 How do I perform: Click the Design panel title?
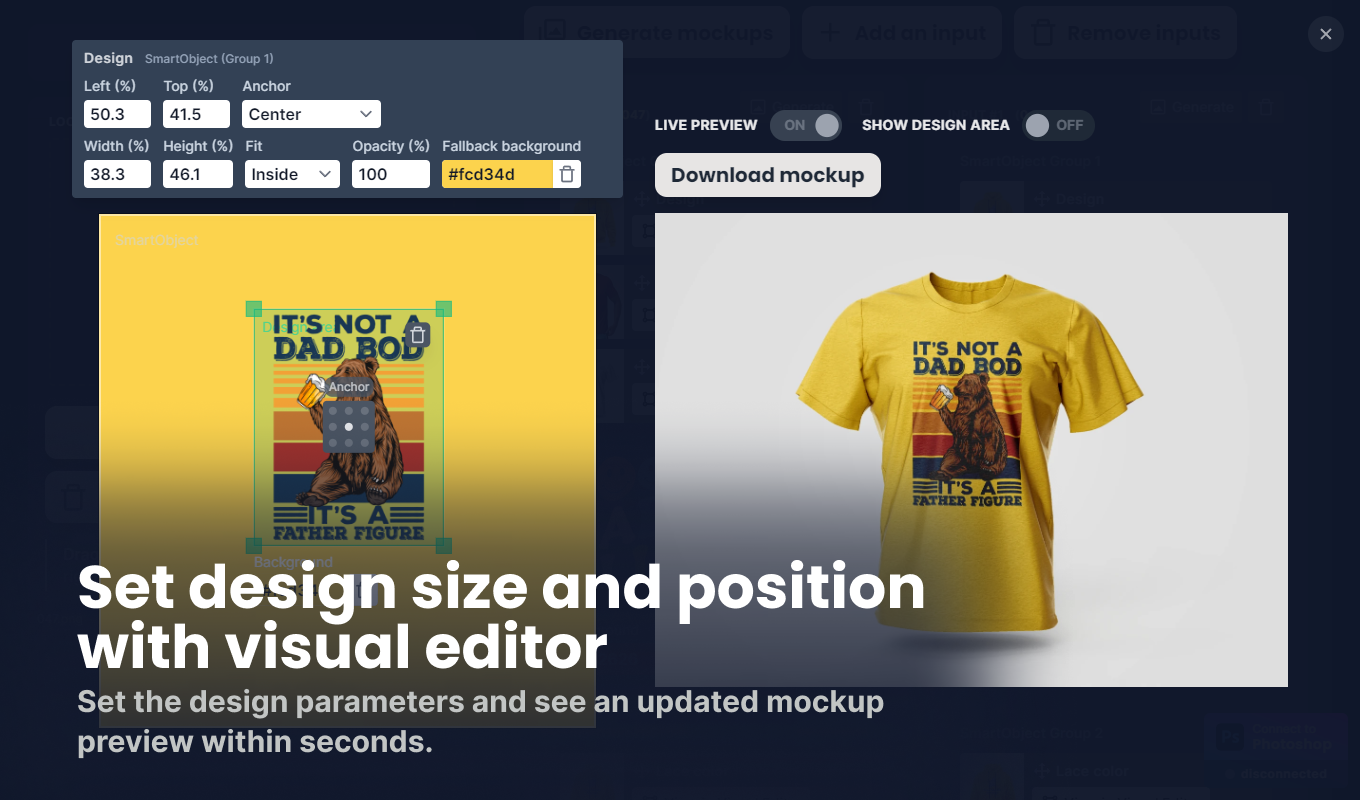tap(108, 58)
